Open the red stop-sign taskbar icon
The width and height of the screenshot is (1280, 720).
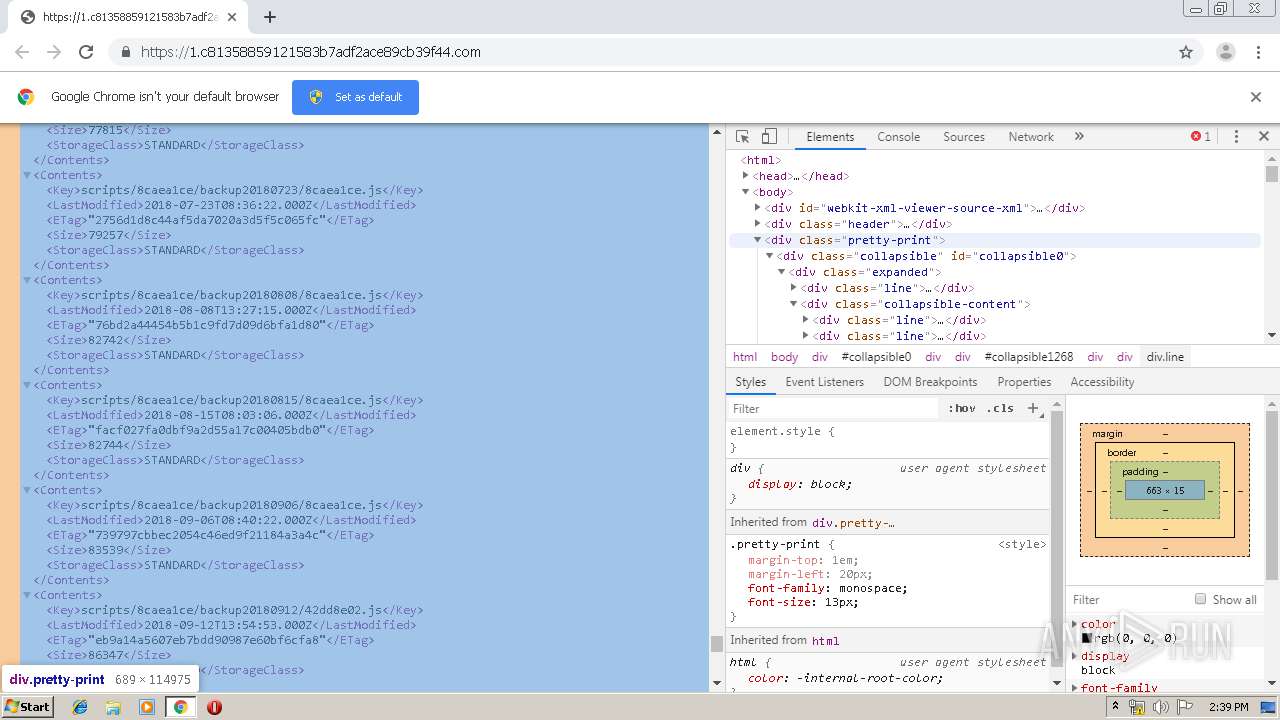[x=214, y=707]
